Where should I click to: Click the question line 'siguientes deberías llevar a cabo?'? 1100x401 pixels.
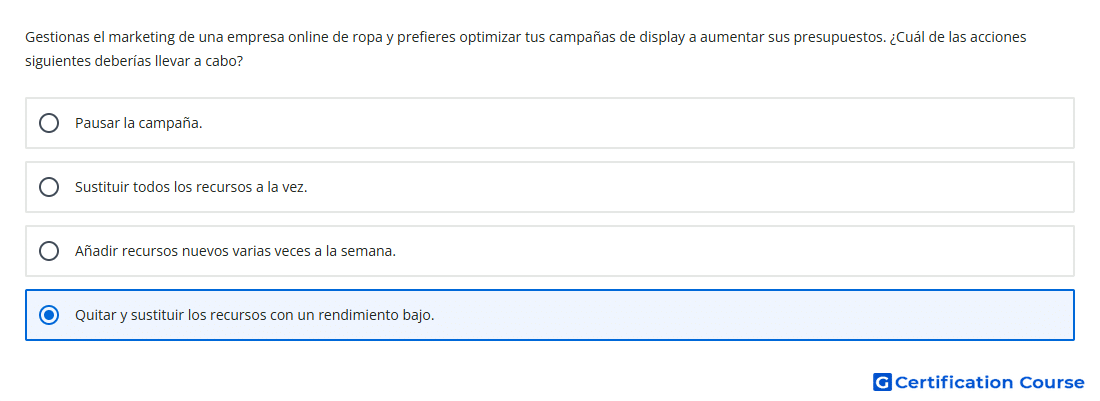click(134, 62)
